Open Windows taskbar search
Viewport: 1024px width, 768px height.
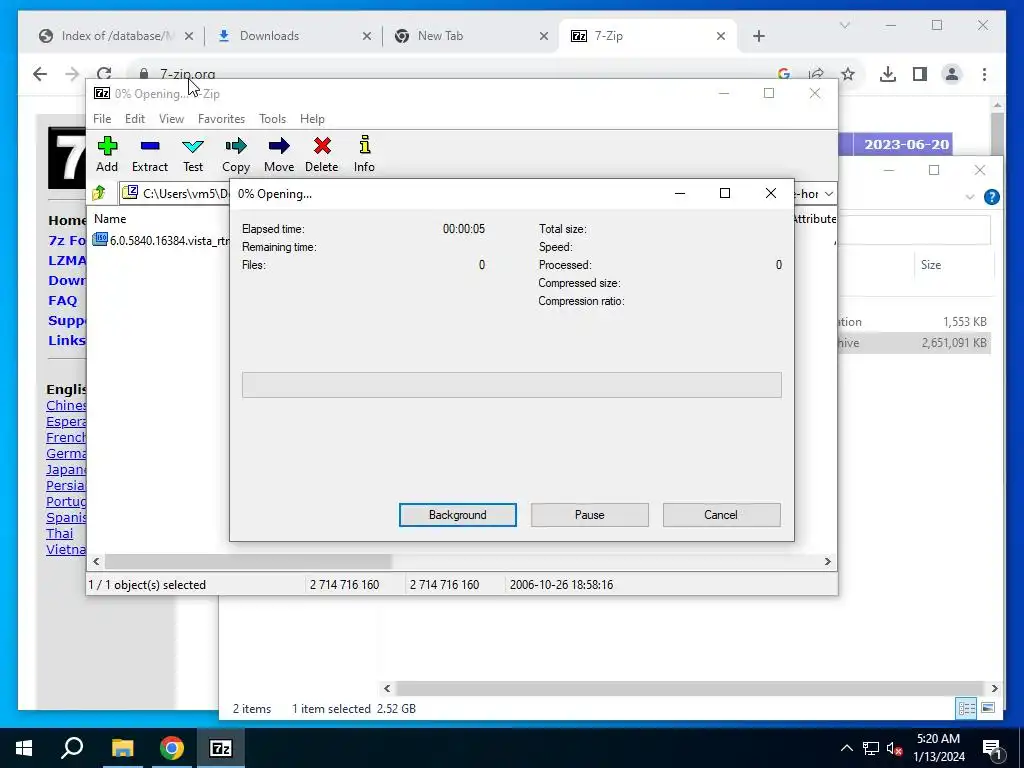click(72, 748)
